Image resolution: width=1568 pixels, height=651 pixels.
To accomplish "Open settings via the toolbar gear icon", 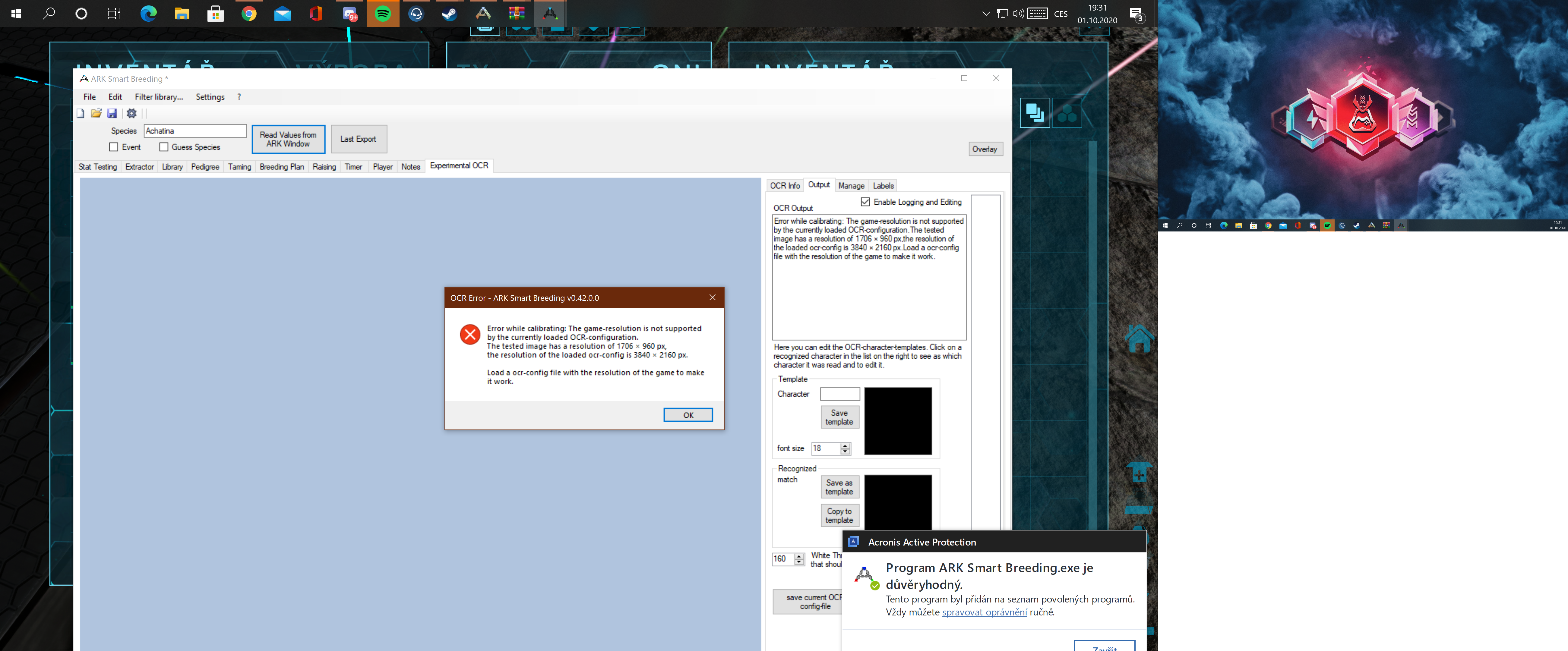I will [131, 113].
